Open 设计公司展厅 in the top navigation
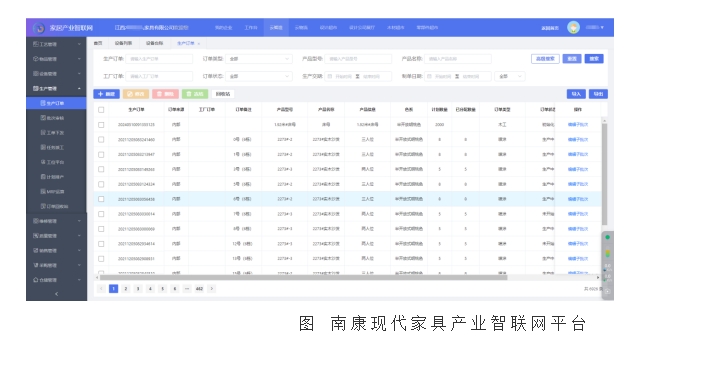This screenshot has width=714, height=384. point(362,28)
